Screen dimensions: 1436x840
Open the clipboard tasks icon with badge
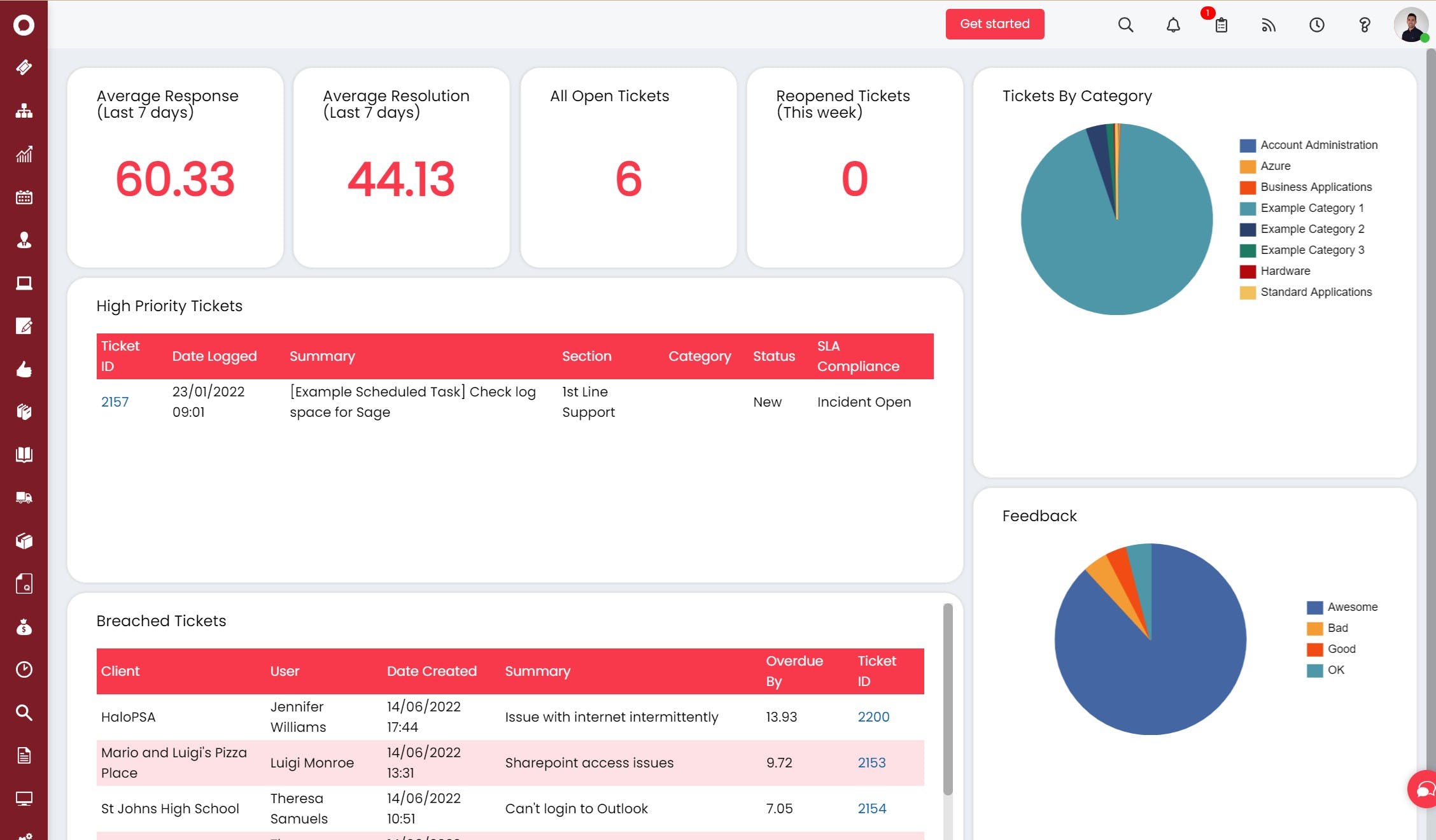[1221, 25]
